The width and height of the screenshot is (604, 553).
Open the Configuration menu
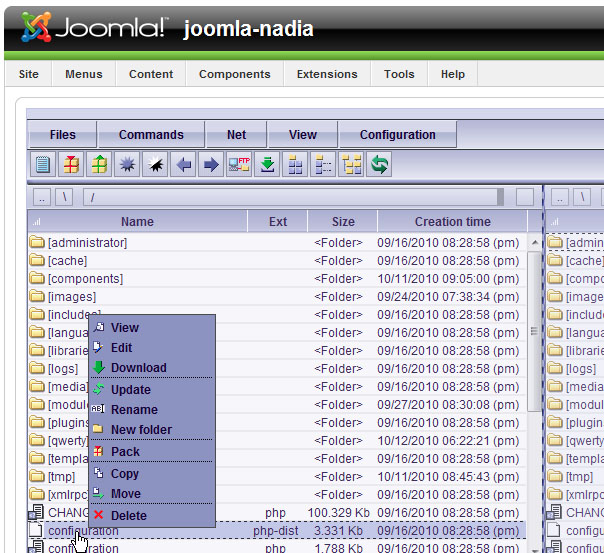tap(397, 135)
